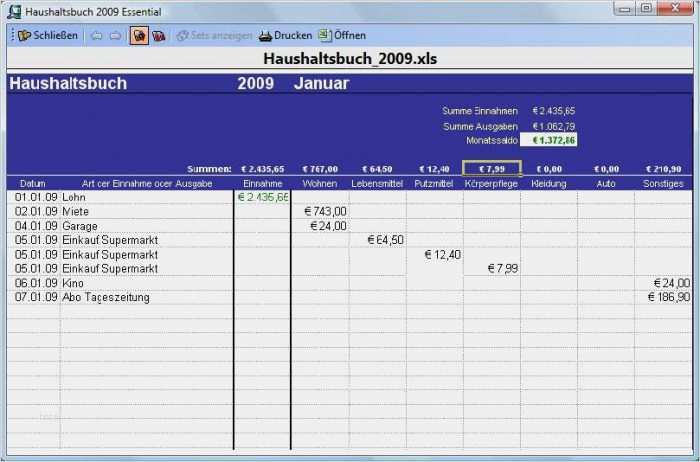The width and height of the screenshot is (700, 462).
Task: Click the Datum column header
Action: click(33, 183)
